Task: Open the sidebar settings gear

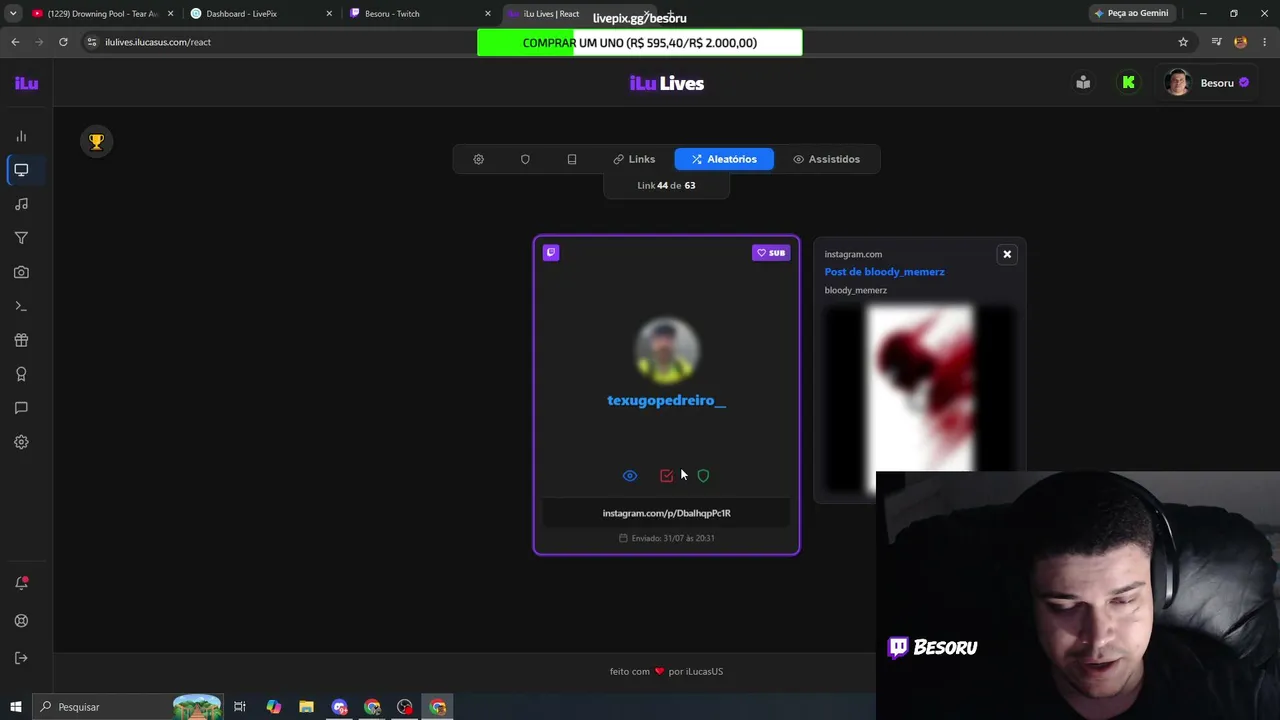Action: (x=21, y=442)
